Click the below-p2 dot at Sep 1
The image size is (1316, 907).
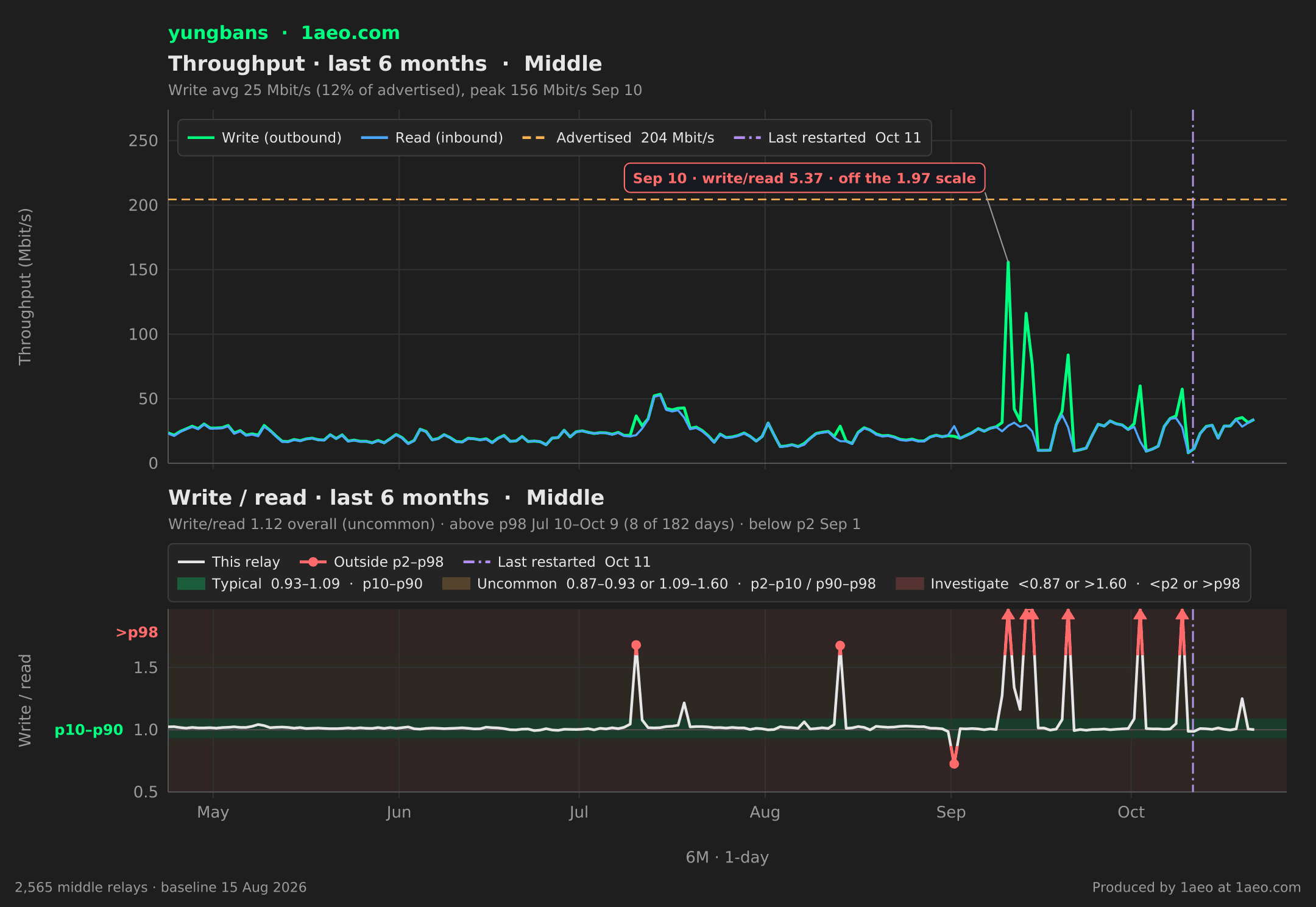tap(954, 764)
